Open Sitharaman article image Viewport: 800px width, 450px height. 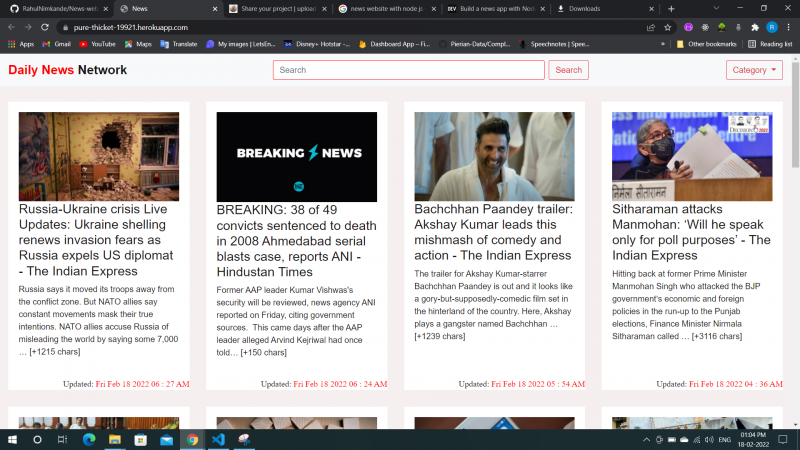(x=692, y=157)
